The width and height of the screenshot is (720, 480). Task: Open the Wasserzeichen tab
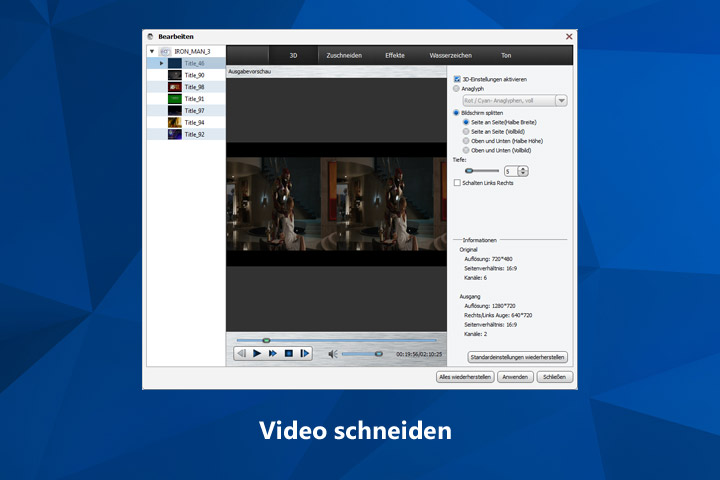tap(450, 55)
